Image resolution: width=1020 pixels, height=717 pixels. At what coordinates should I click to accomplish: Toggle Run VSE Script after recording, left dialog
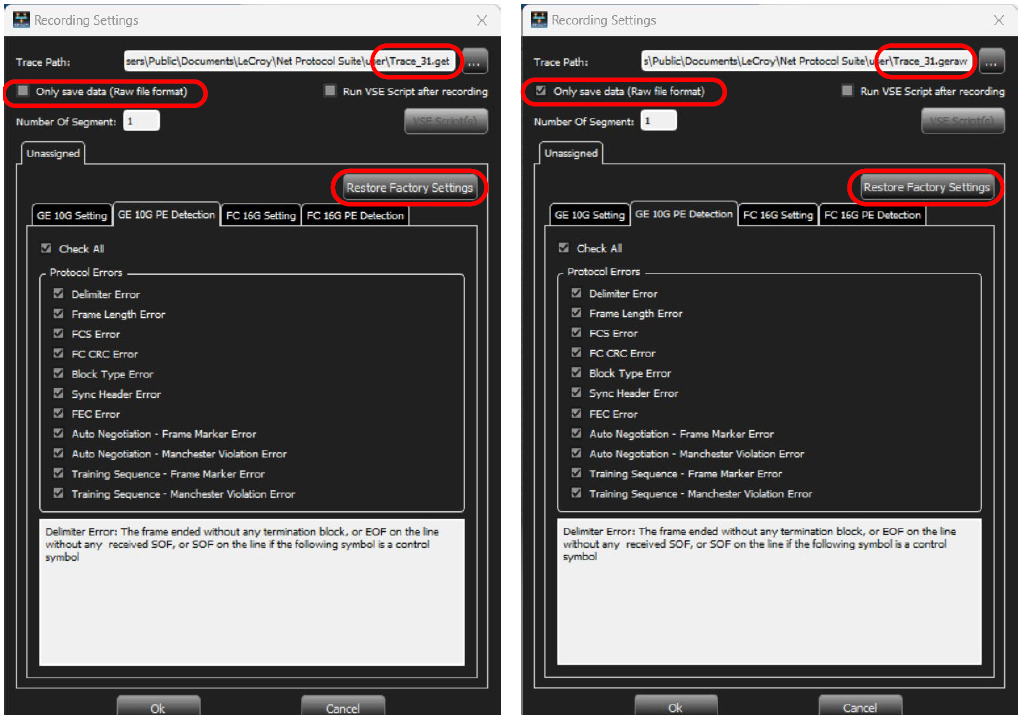click(x=330, y=91)
